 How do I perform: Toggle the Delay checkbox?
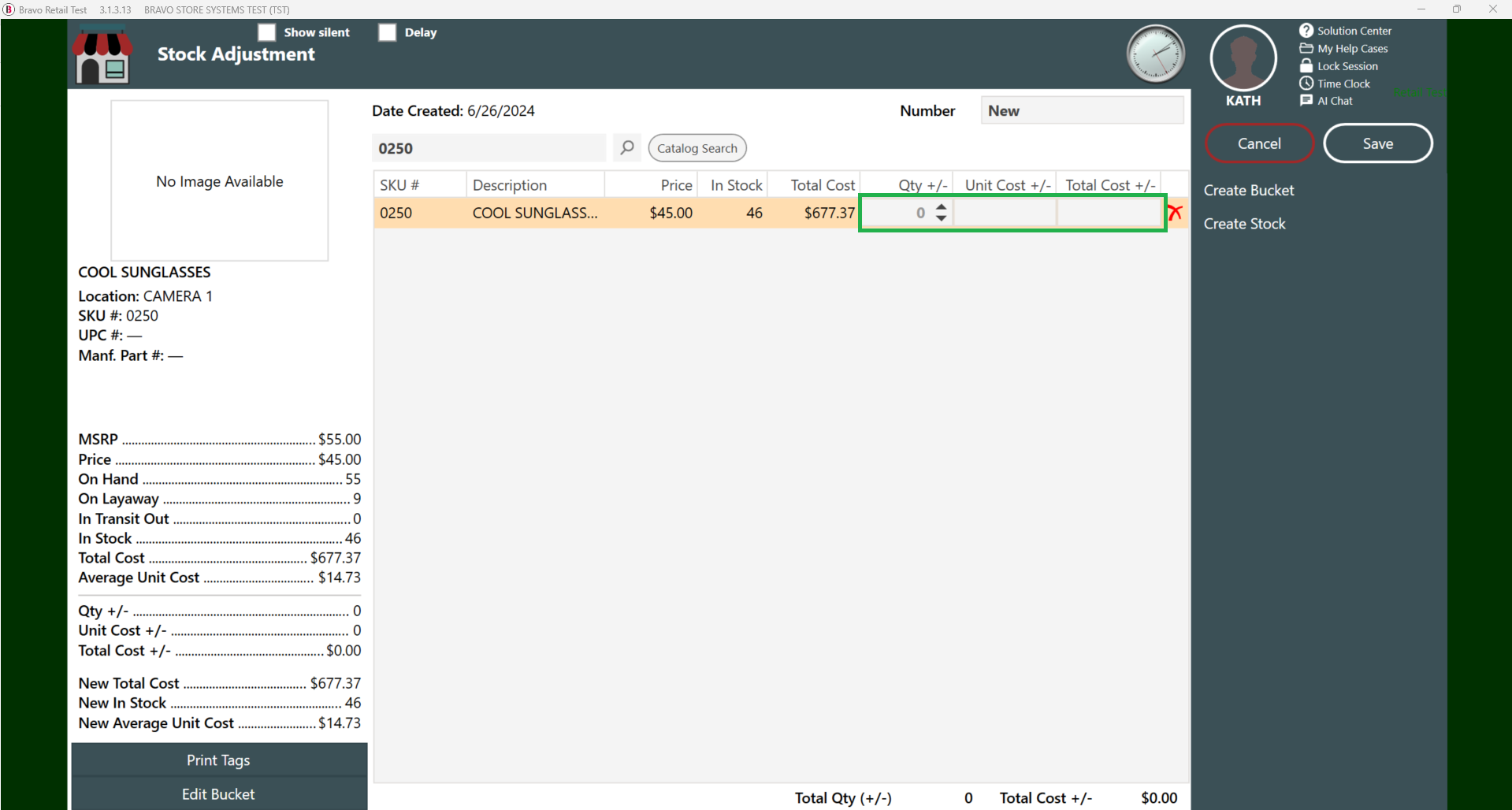387,32
